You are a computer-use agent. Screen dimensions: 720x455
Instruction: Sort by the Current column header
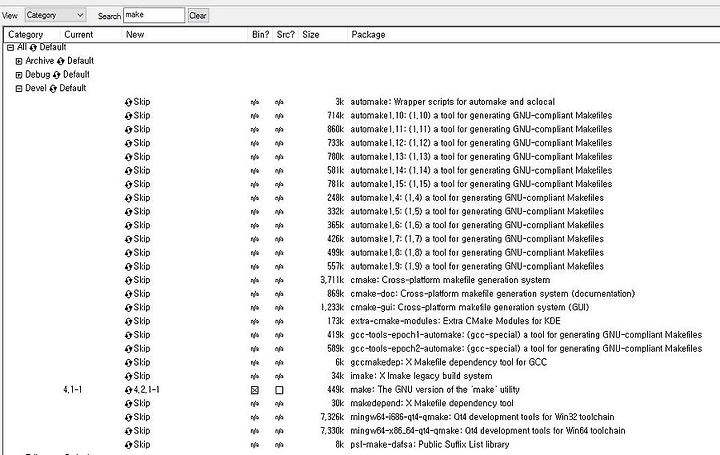[x=79, y=35]
